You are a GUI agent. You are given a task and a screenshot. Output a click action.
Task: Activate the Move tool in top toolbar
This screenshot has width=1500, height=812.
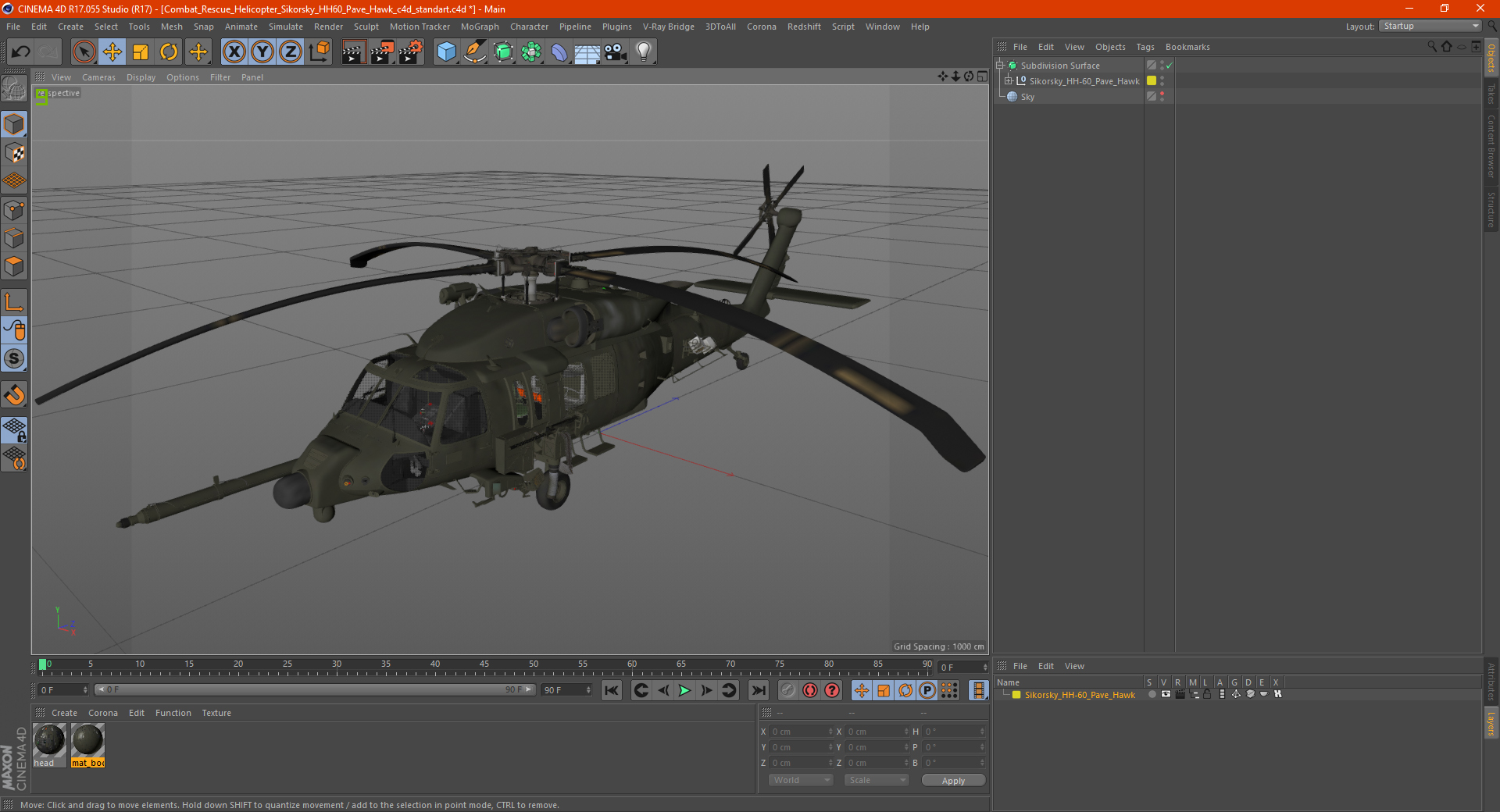112,52
